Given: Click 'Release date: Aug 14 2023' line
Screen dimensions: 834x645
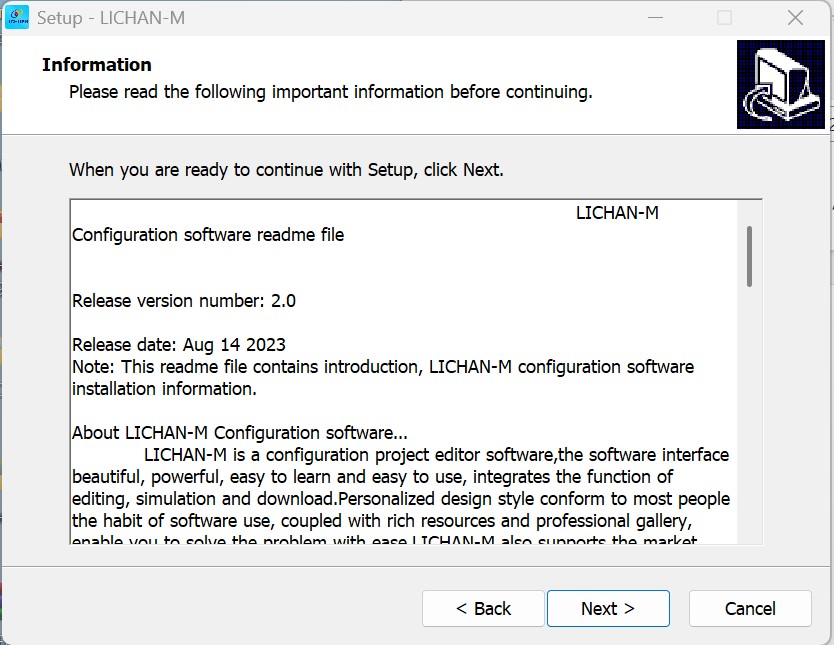Looking at the screenshot, I should pos(179,345).
